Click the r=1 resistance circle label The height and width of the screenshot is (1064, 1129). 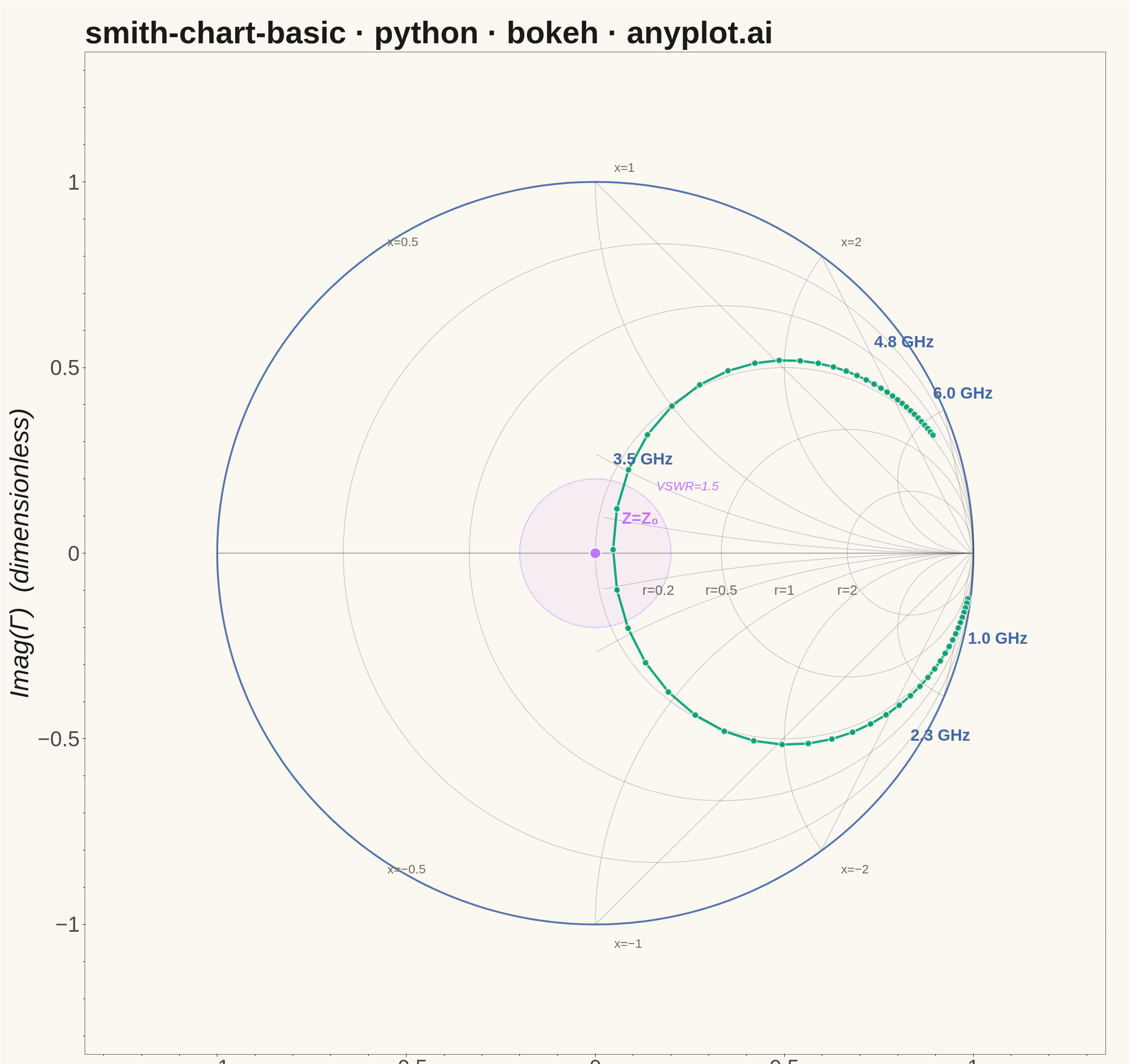click(784, 590)
